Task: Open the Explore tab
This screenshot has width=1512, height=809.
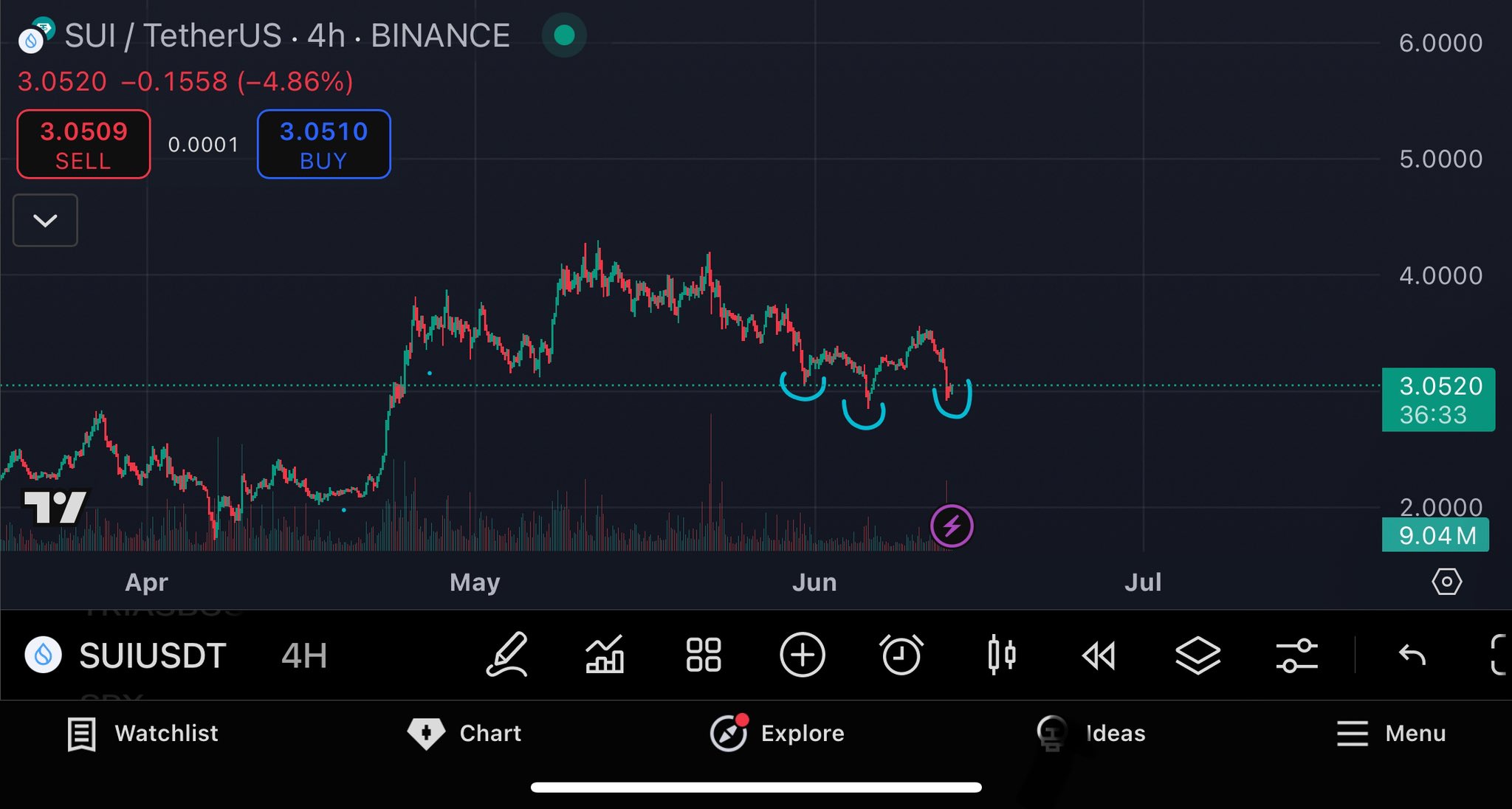Action: click(x=777, y=733)
